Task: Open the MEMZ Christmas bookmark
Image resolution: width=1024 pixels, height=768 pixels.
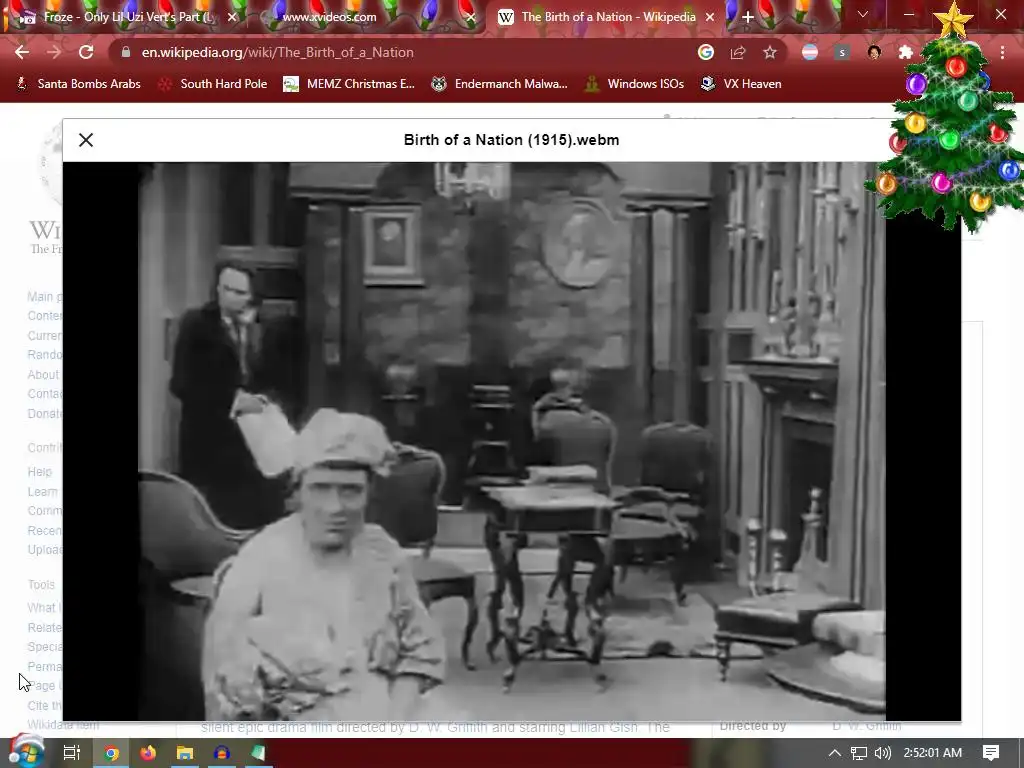Action: pyautogui.click(x=349, y=84)
